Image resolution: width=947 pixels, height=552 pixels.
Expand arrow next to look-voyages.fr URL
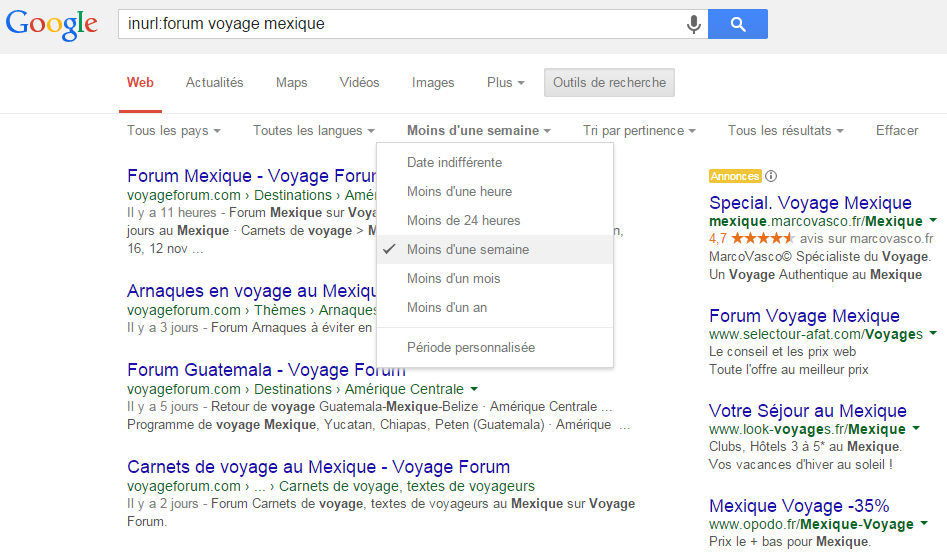(916, 428)
